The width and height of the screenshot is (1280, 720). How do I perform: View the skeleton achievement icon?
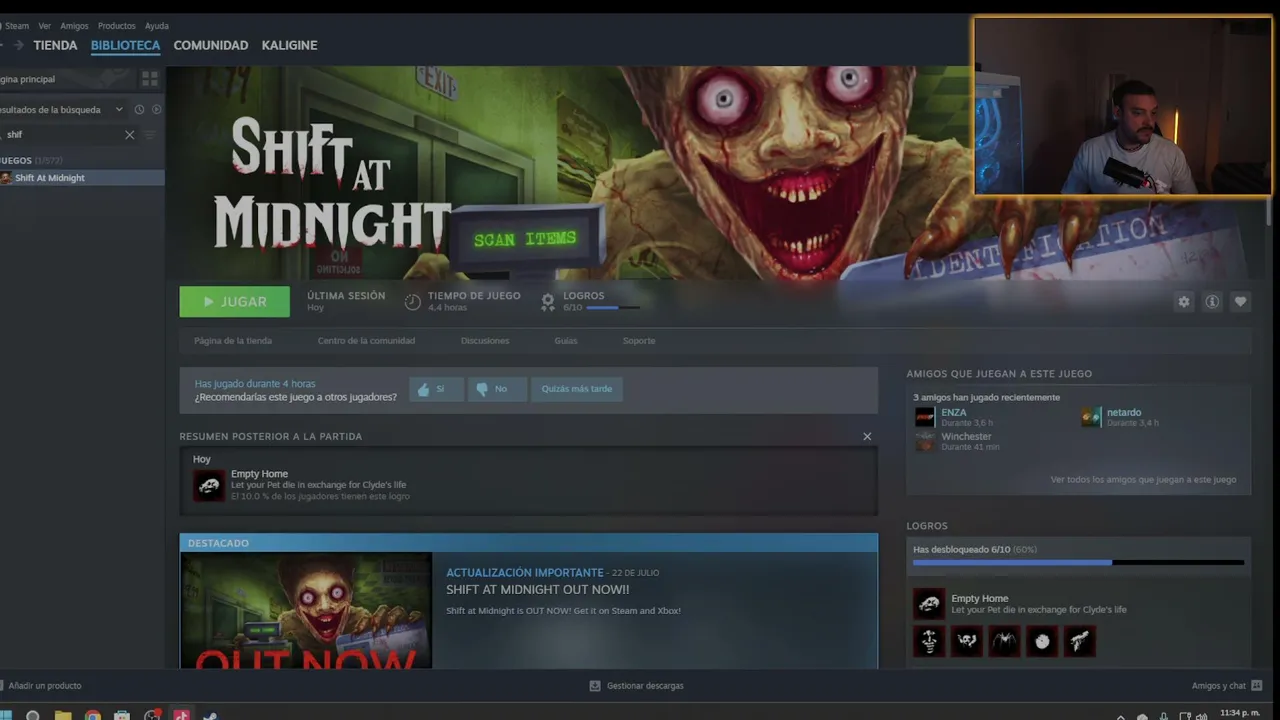click(x=929, y=641)
